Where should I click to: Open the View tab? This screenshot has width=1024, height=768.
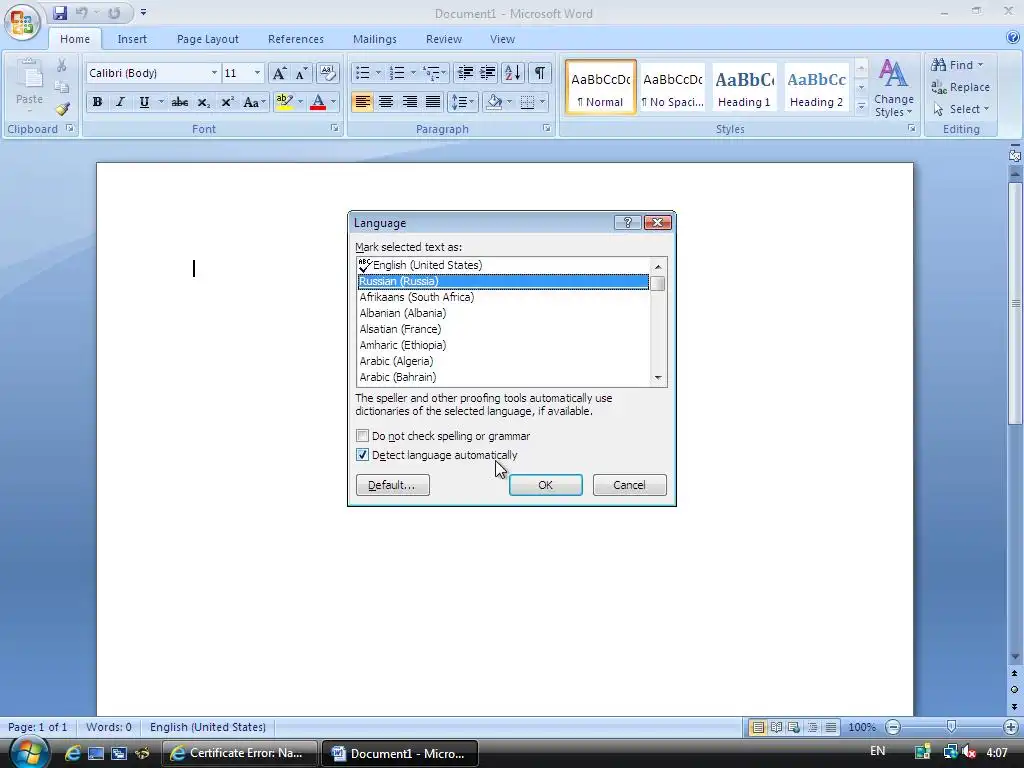point(502,39)
